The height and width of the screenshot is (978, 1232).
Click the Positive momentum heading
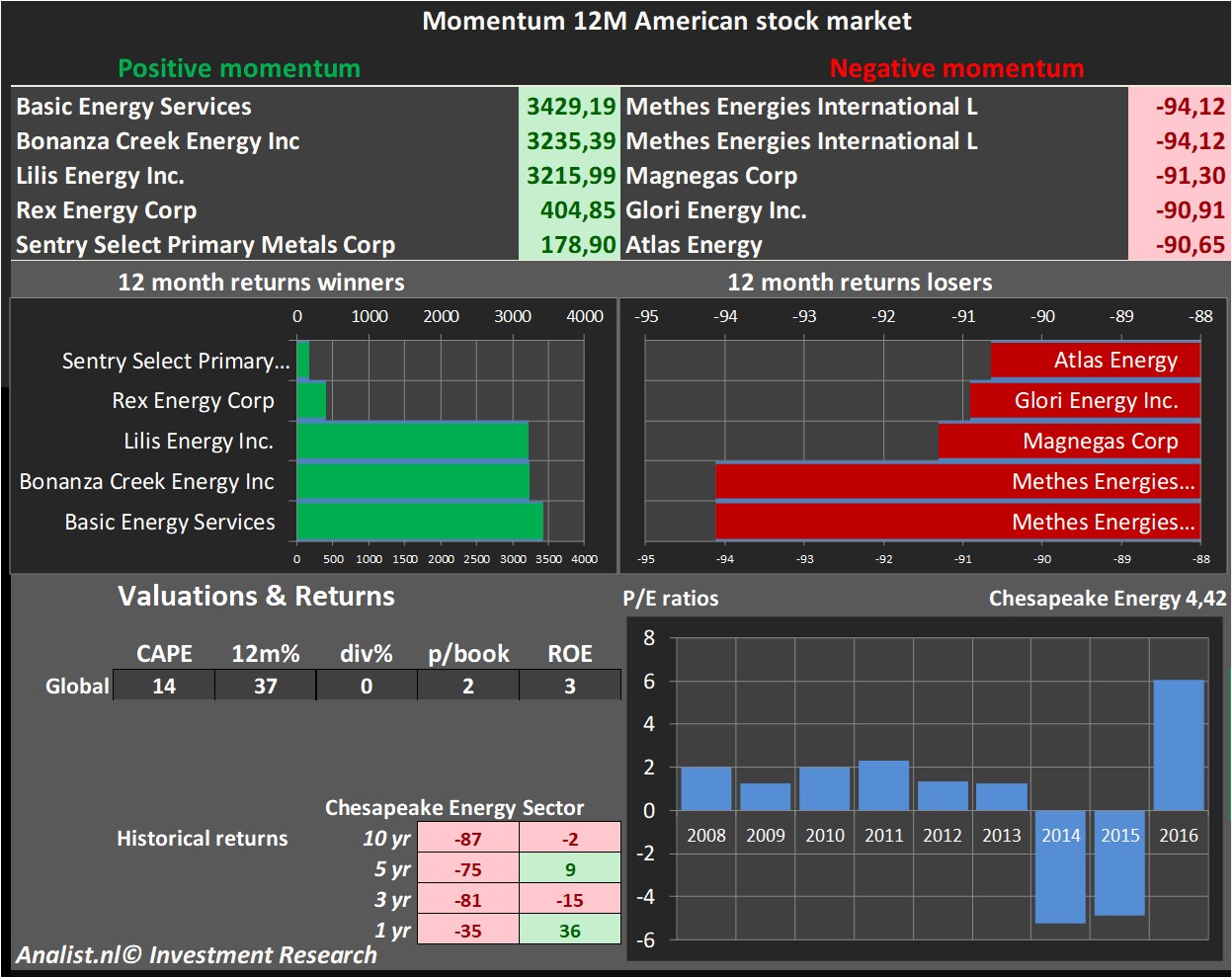point(239,68)
